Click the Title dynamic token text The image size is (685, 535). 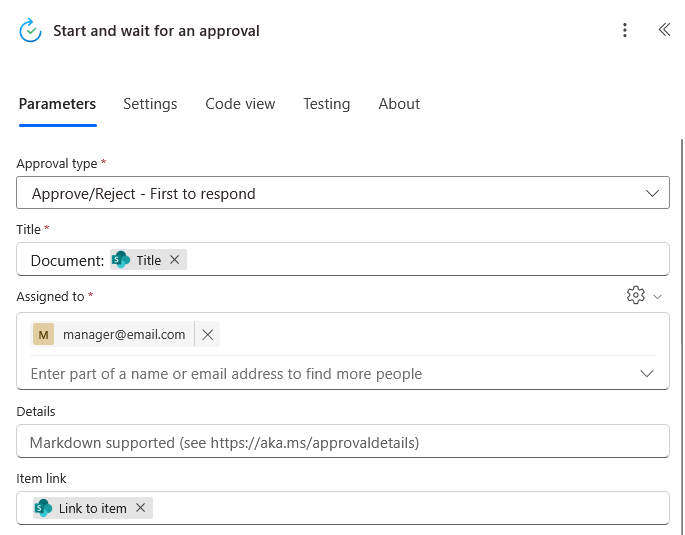click(149, 260)
